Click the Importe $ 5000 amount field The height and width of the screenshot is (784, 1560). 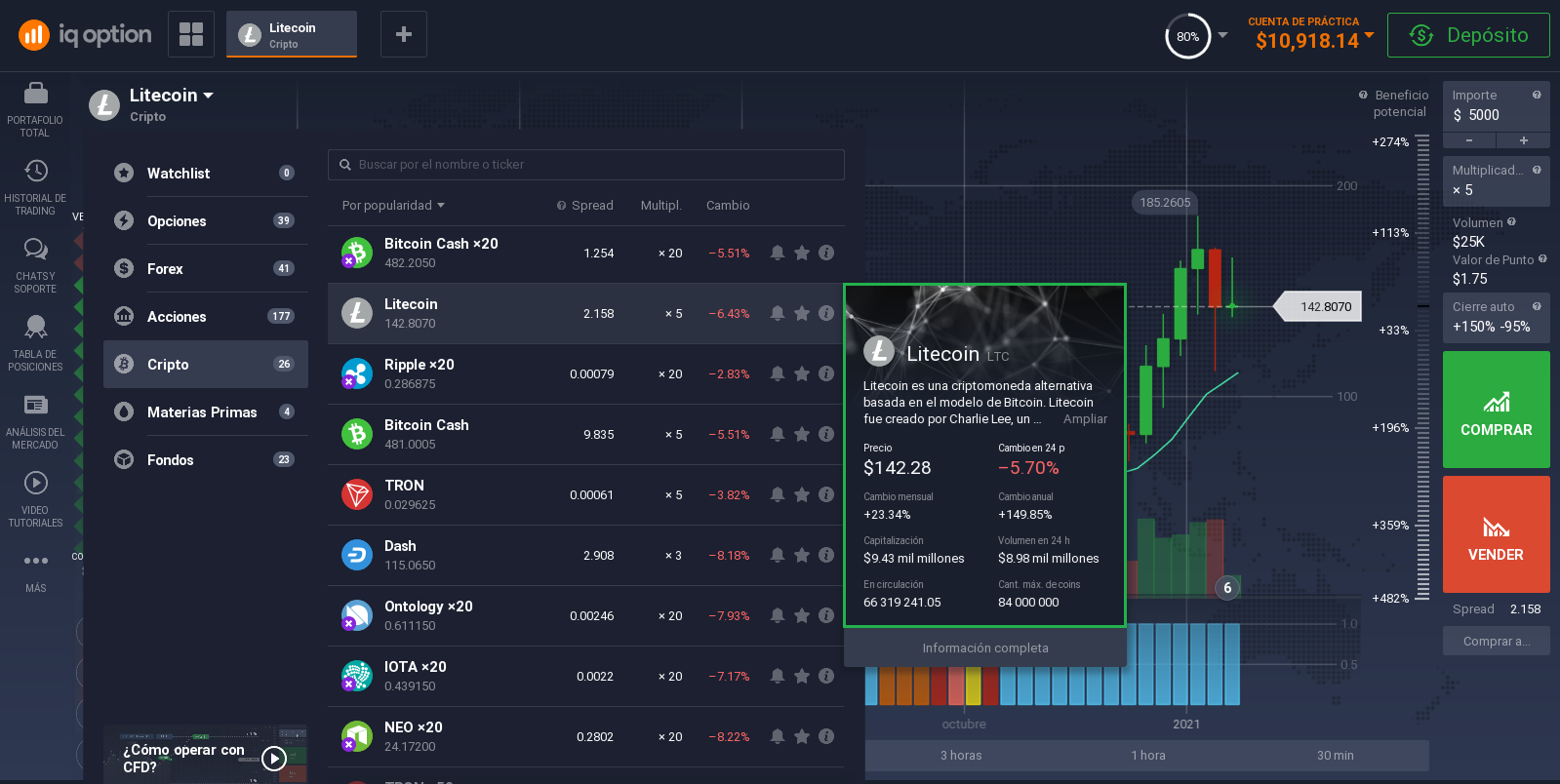[1496, 106]
